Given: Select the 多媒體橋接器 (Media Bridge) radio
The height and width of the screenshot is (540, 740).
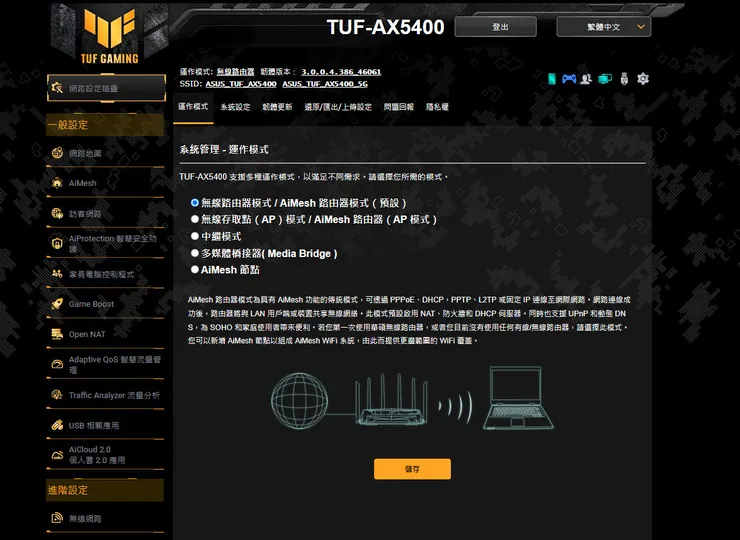Looking at the screenshot, I should 194,253.
